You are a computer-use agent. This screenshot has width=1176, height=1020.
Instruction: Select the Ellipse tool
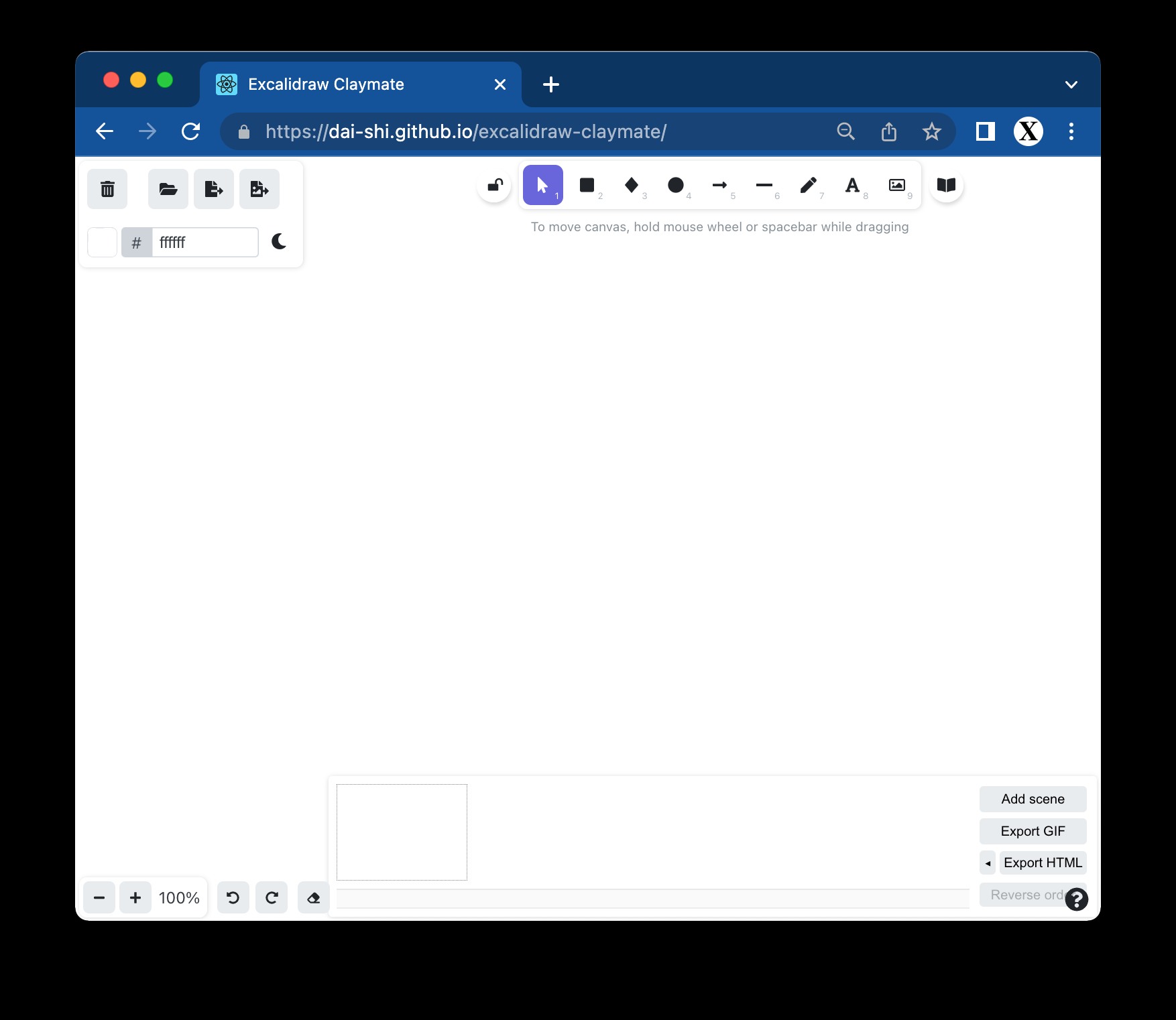click(676, 185)
